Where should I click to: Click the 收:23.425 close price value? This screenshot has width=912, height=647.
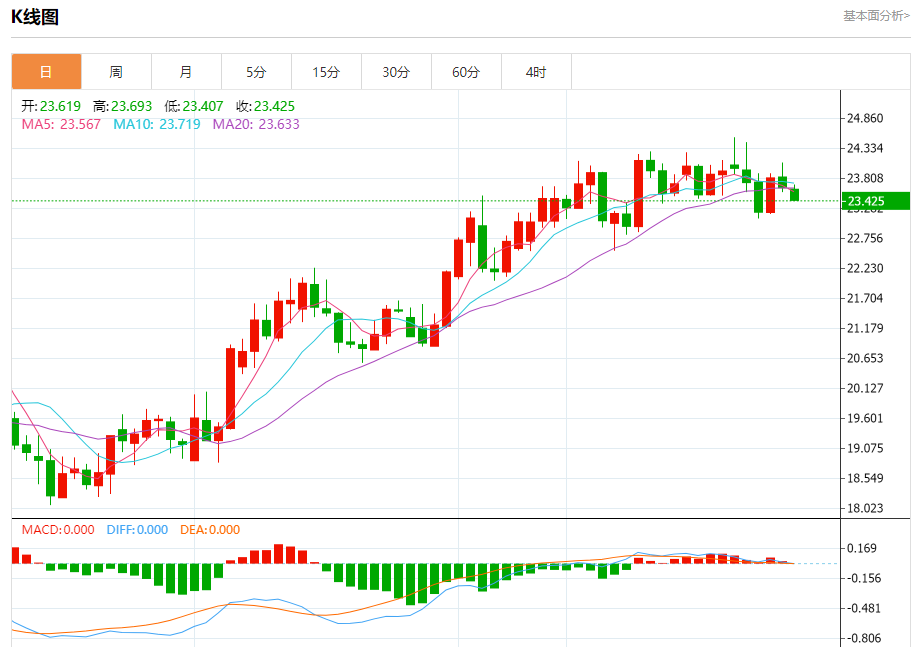pyautogui.click(x=265, y=106)
